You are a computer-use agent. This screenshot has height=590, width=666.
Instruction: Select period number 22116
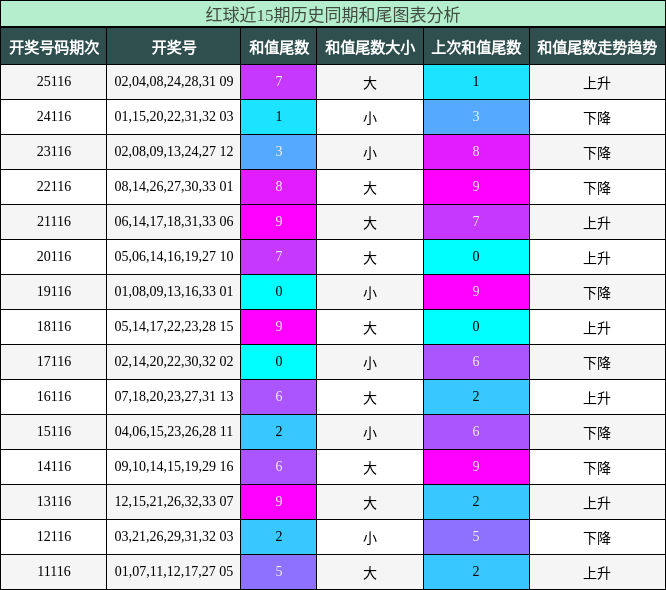(54, 186)
